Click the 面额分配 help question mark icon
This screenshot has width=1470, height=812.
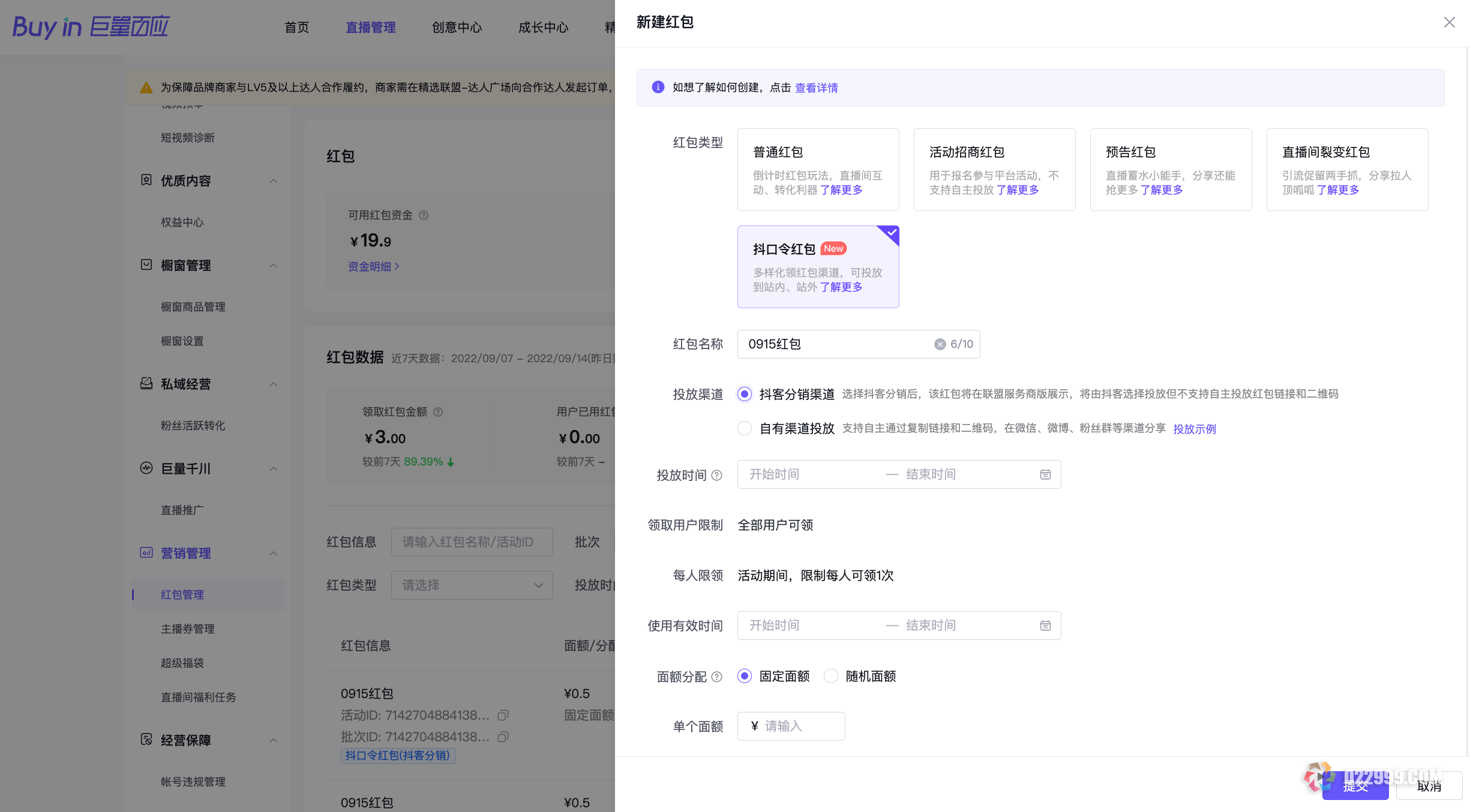[716, 677]
